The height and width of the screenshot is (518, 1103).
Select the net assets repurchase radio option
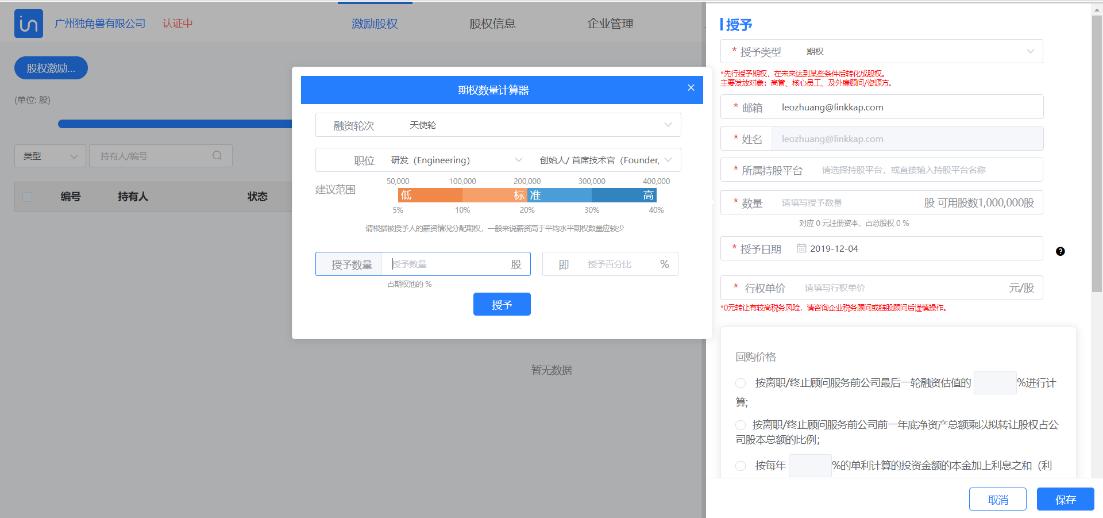[740, 425]
